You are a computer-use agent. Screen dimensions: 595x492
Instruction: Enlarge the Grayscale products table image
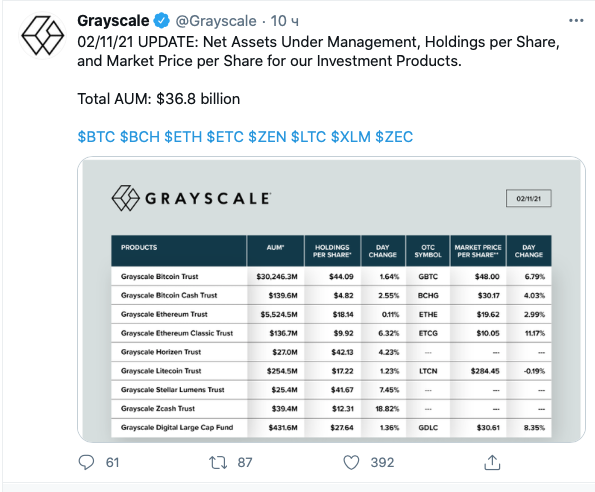tap(331, 299)
